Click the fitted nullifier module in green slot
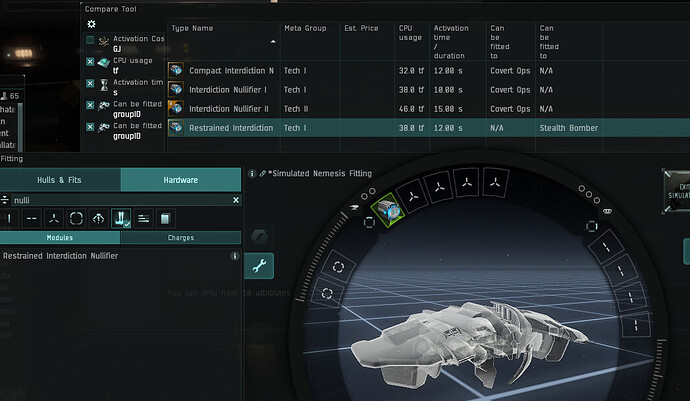This screenshot has height=401, width=690. pos(387,210)
